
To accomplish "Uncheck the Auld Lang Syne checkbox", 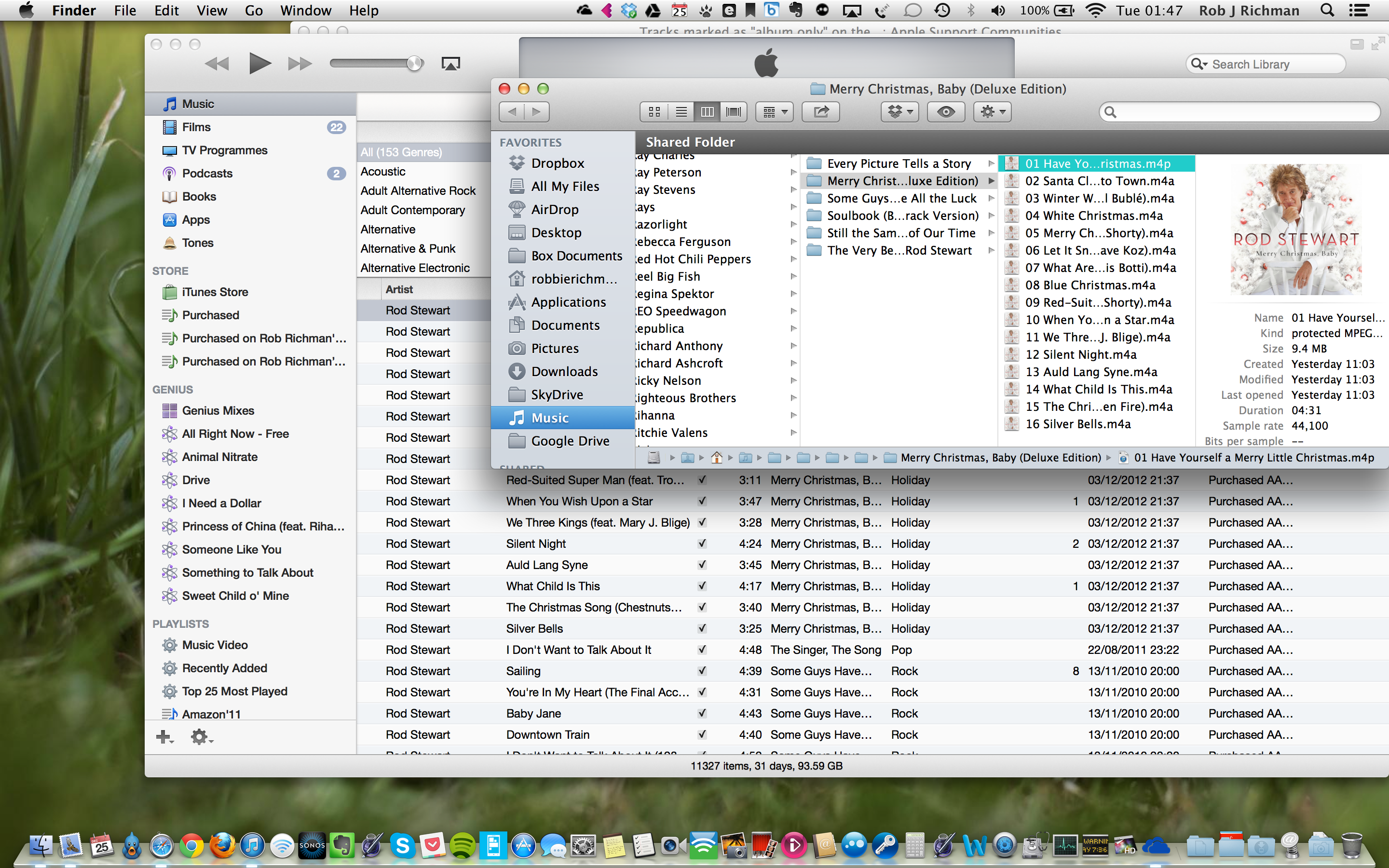I will coord(702,564).
